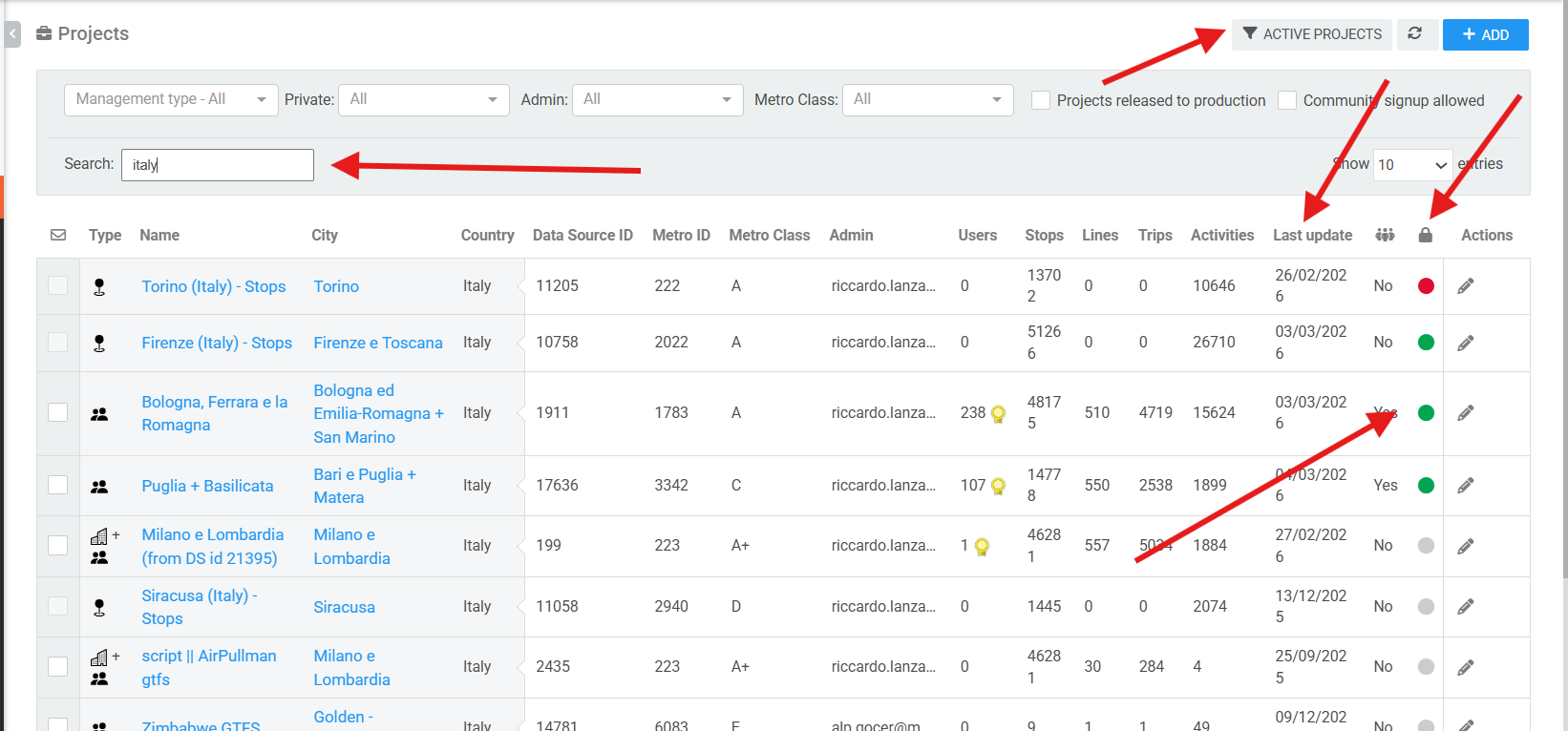This screenshot has height=731, width=1568.
Task: Open the Private filter dropdown
Action: (x=423, y=99)
